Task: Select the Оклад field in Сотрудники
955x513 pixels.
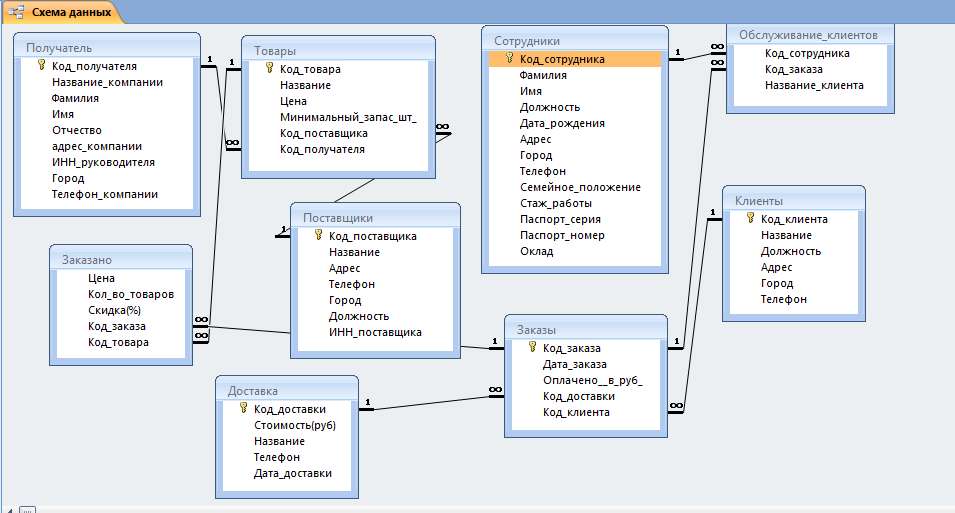Action: coord(536,251)
